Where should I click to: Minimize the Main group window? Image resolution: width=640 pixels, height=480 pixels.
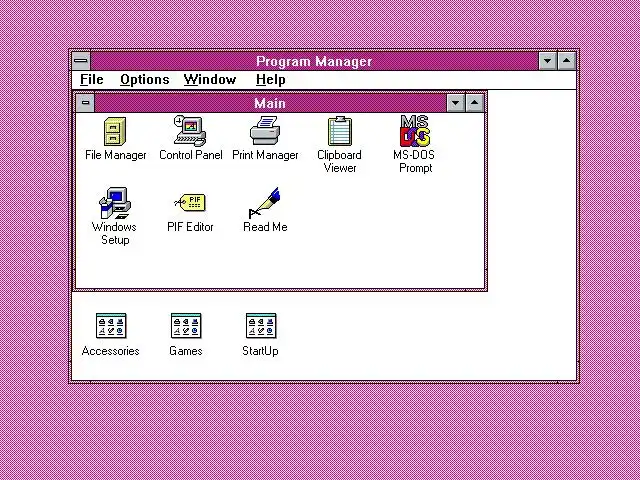[456, 103]
